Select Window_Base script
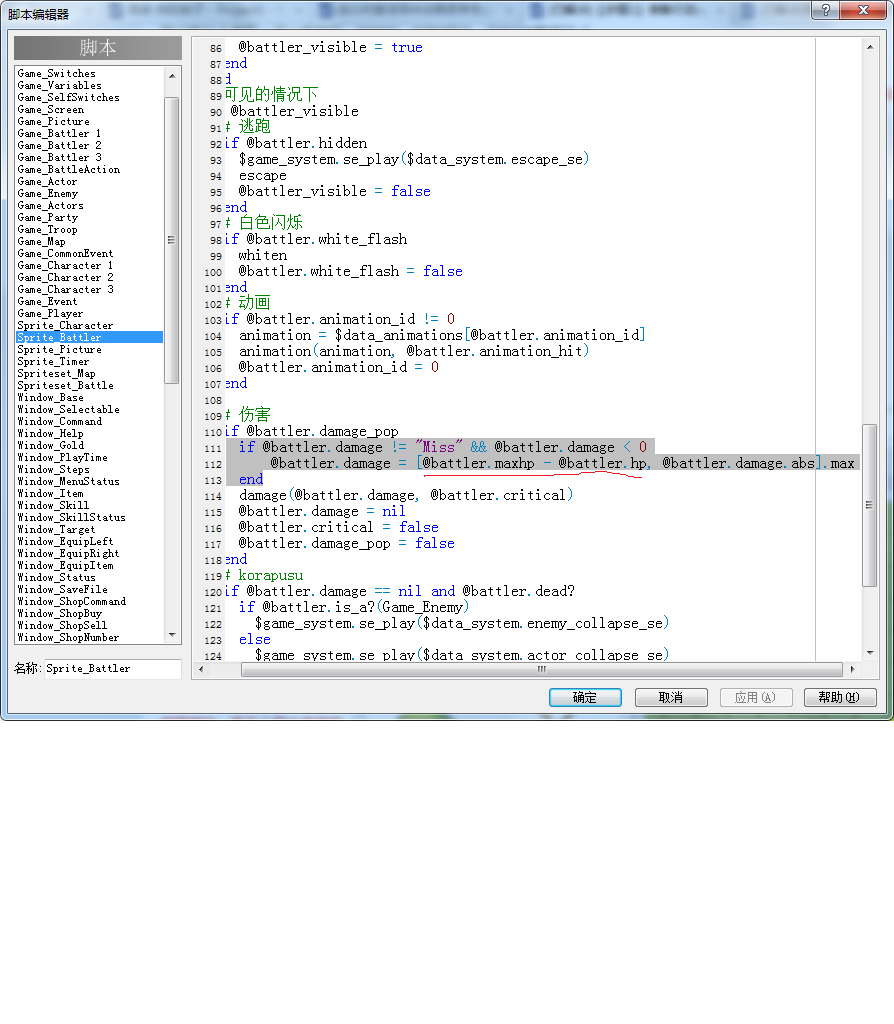 (x=51, y=398)
